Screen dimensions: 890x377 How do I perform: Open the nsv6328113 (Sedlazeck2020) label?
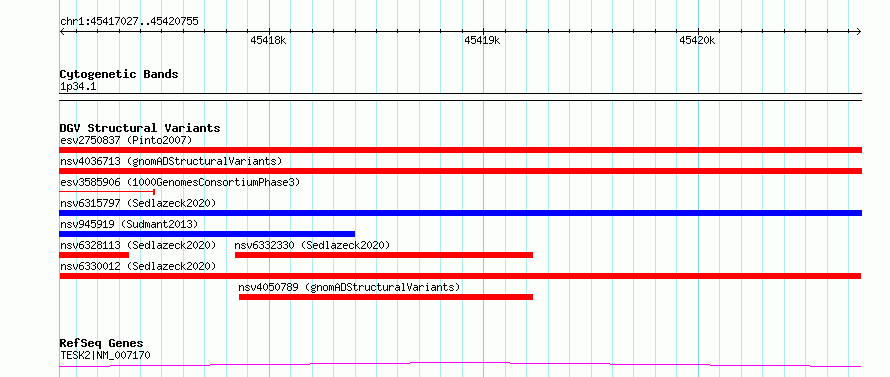point(138,245)
